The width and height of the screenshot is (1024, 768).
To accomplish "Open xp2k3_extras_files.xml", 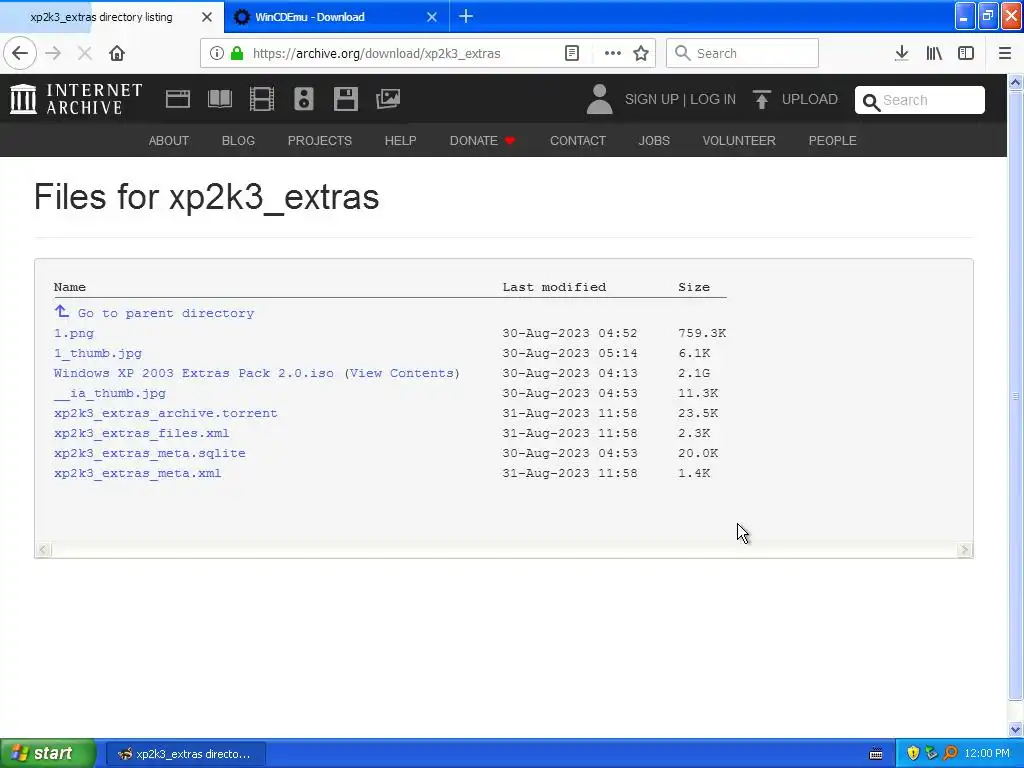I will 142,433.
